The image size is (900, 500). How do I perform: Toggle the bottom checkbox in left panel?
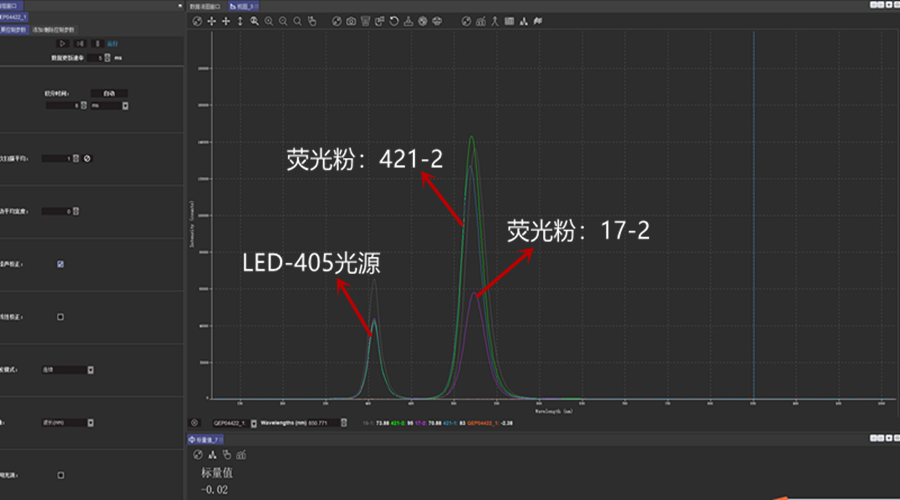(x=61, y=475)
